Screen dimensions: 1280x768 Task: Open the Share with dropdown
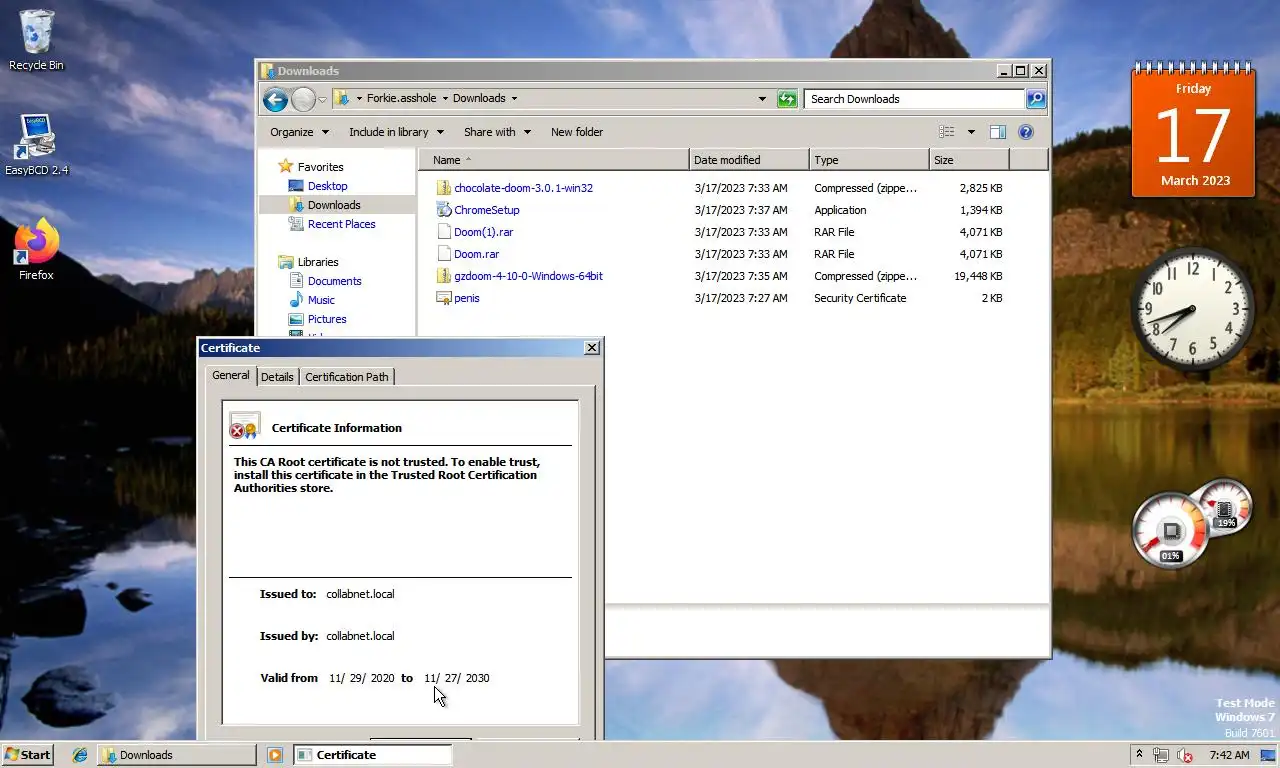pos(497,132)
